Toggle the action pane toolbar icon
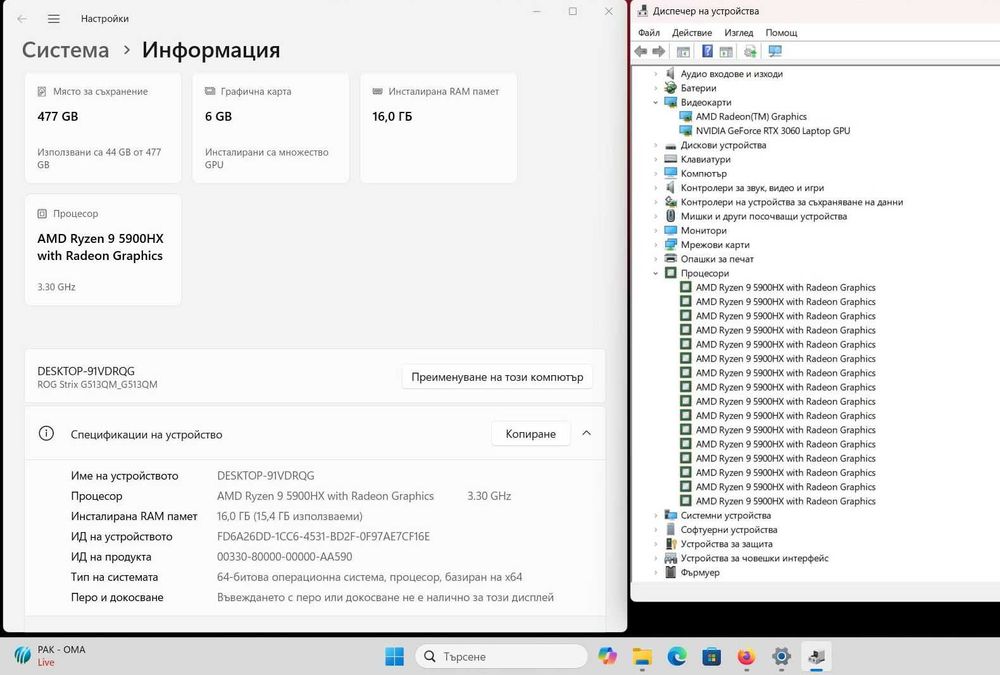Screen dimensions: 1000x675 pos(726,51)
